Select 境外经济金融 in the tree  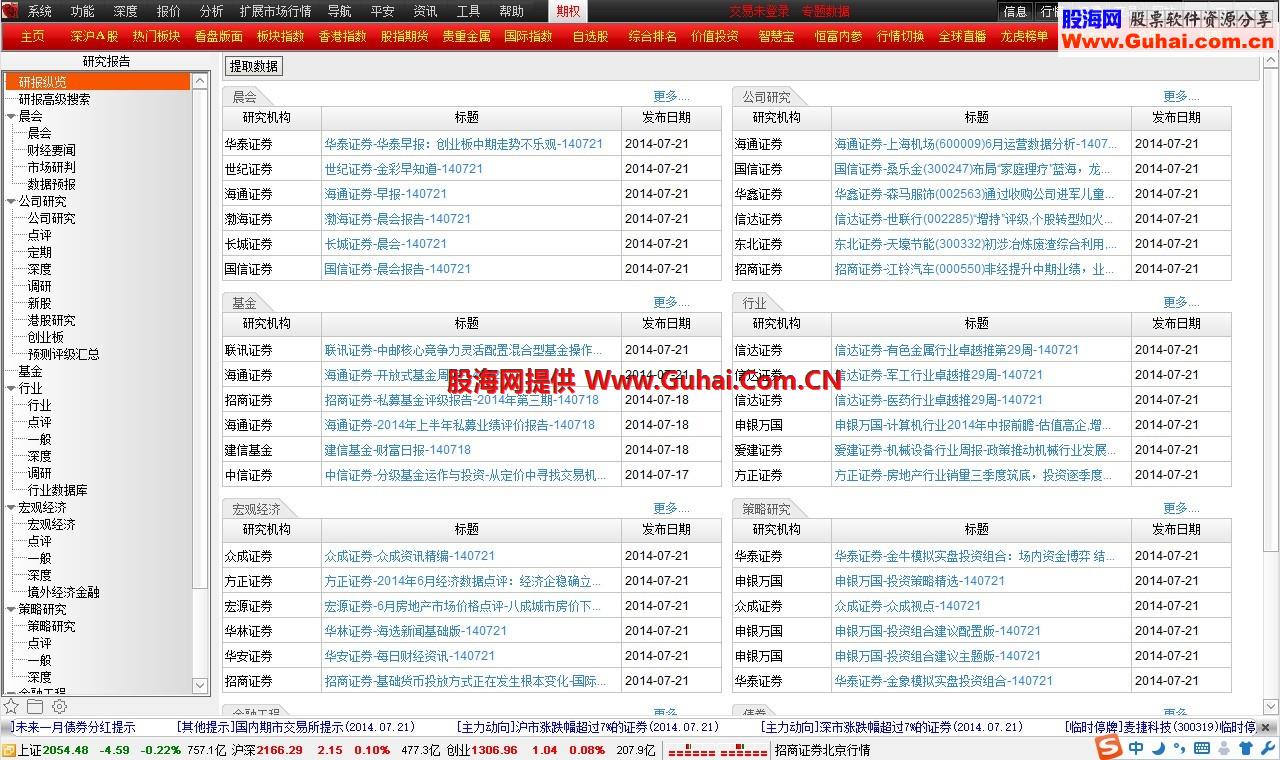pyautogui.click(x=63, y=592)
